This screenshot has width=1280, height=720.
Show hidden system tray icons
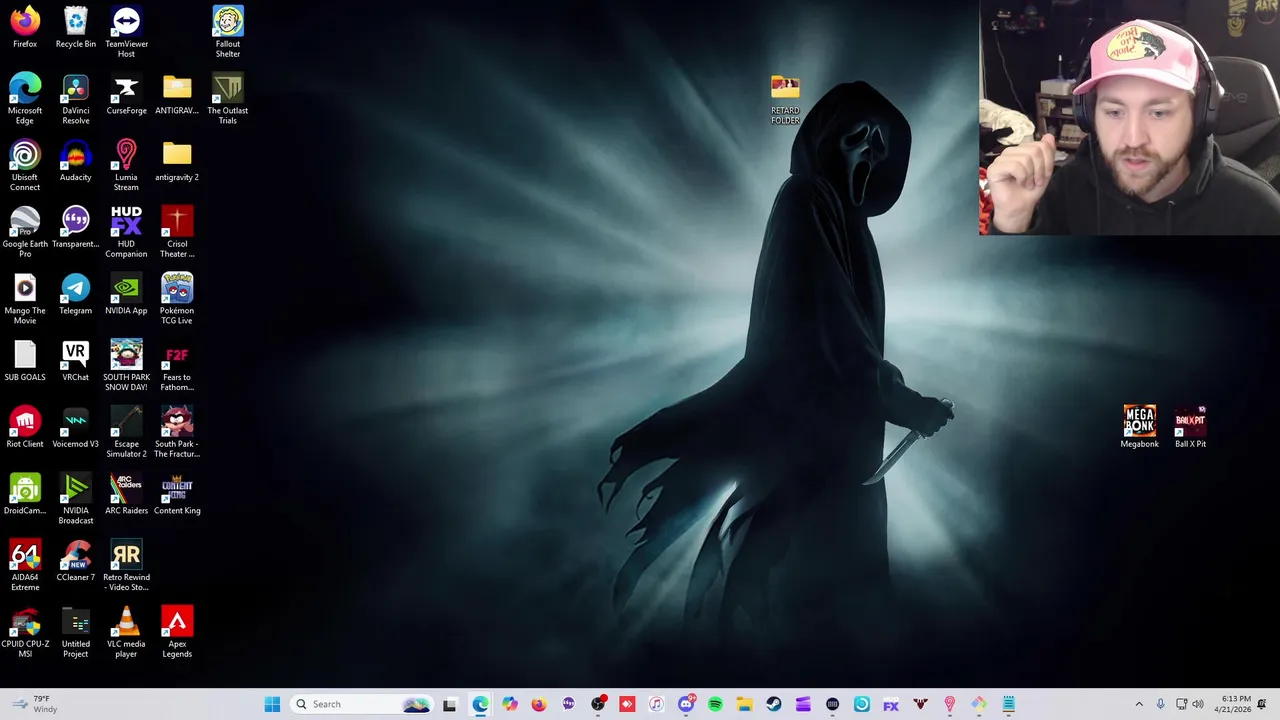1138,704
